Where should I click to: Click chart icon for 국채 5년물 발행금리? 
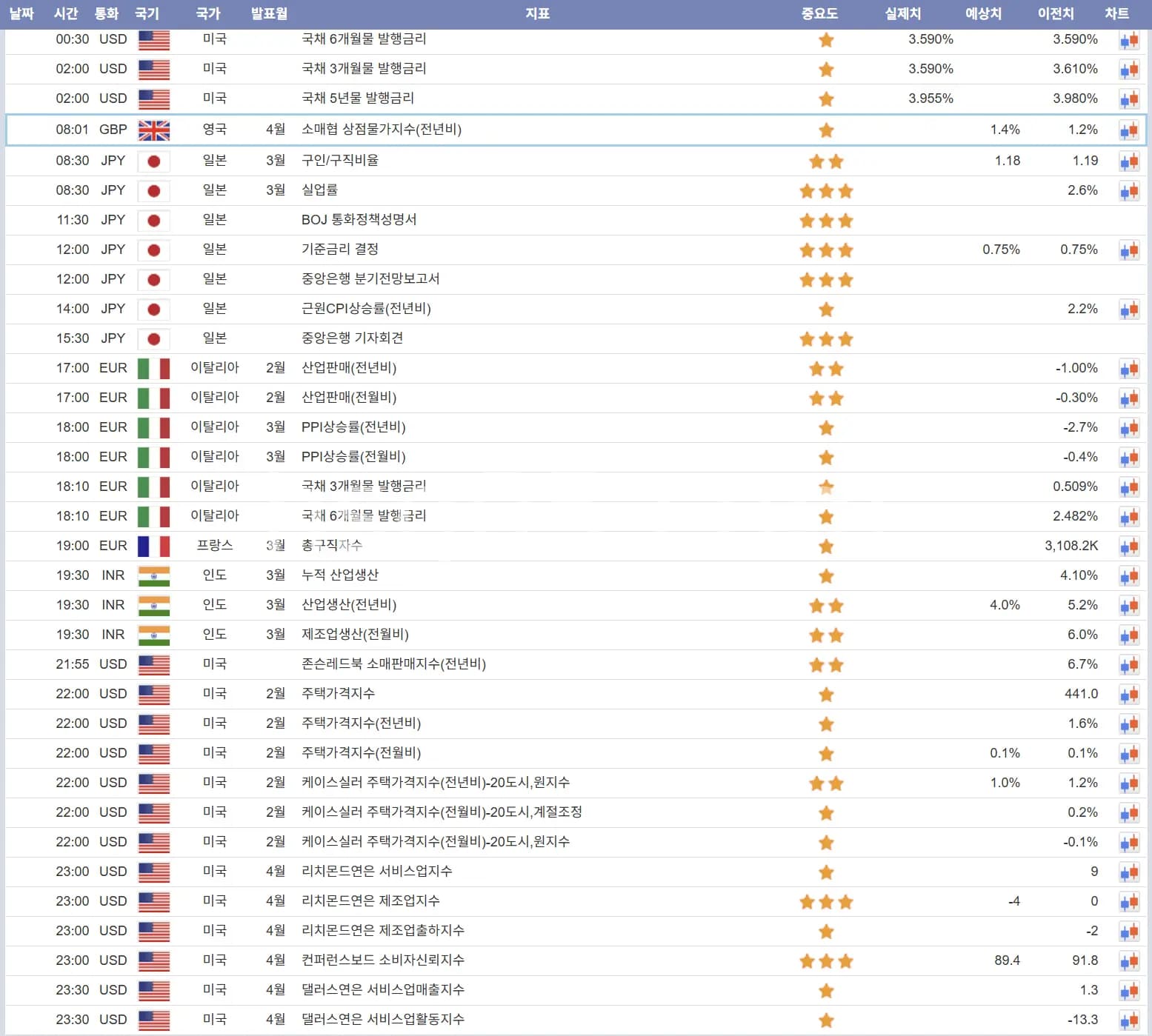click(x=1129, y=100)
